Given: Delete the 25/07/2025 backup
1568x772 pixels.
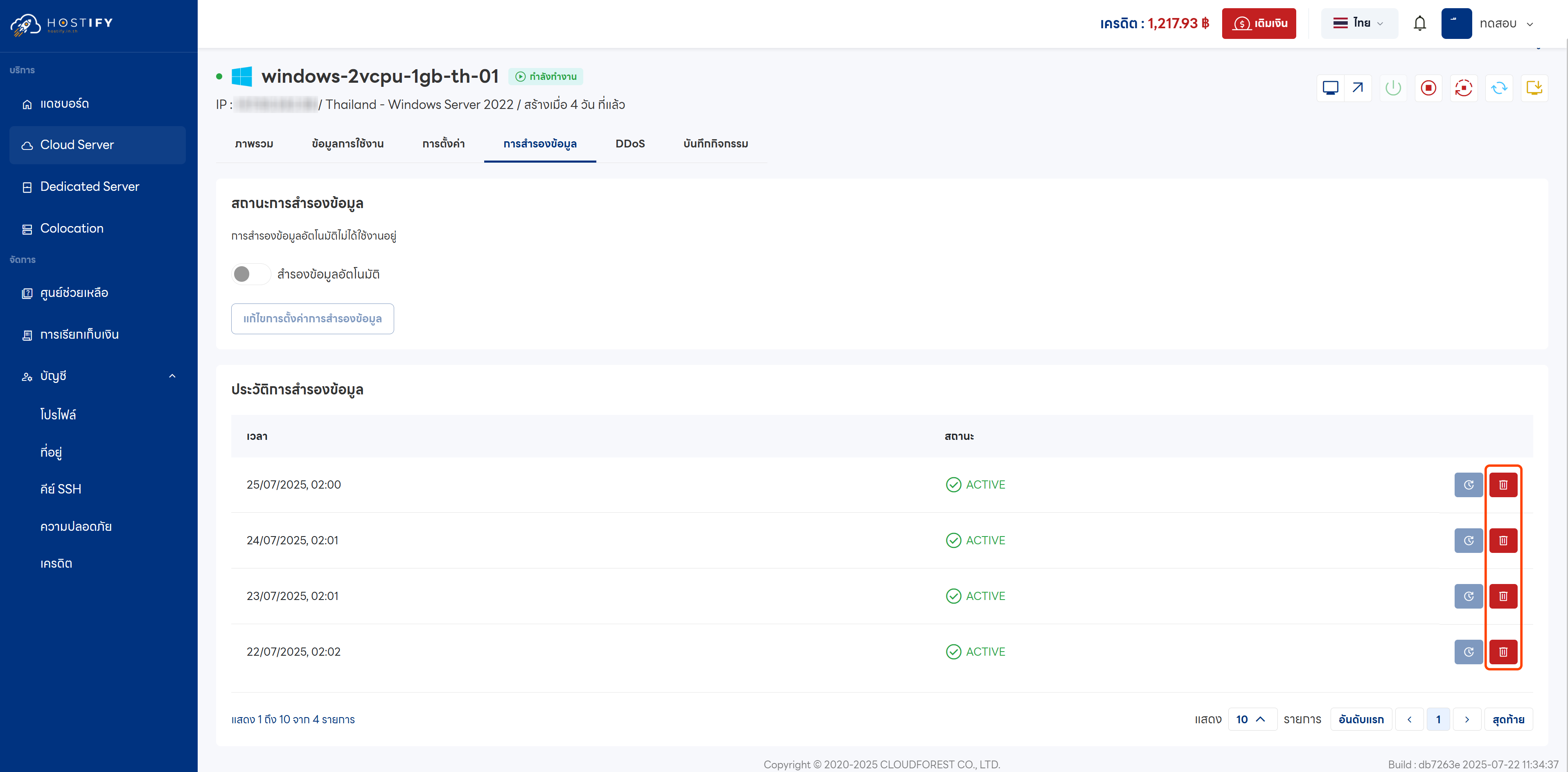Looking at the screenshot, I should pyautogui.click(x=1503, y=485).
